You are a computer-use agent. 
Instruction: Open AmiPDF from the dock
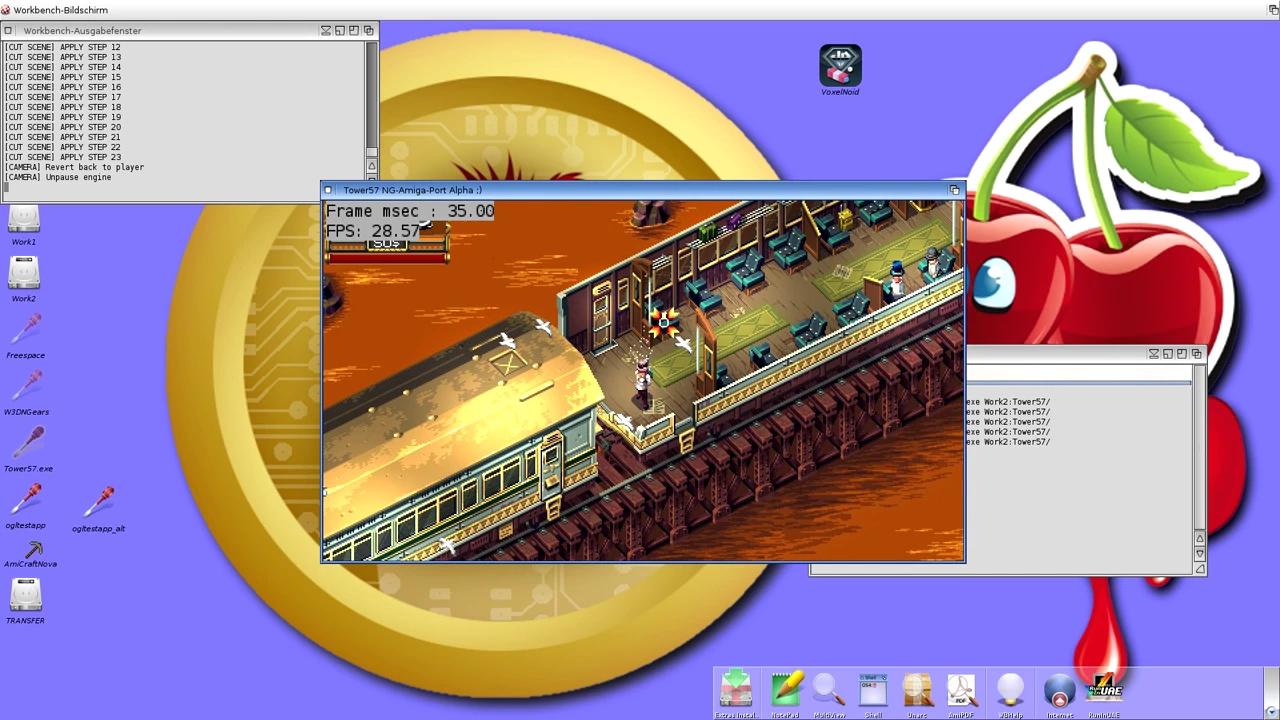pos(961,694)
